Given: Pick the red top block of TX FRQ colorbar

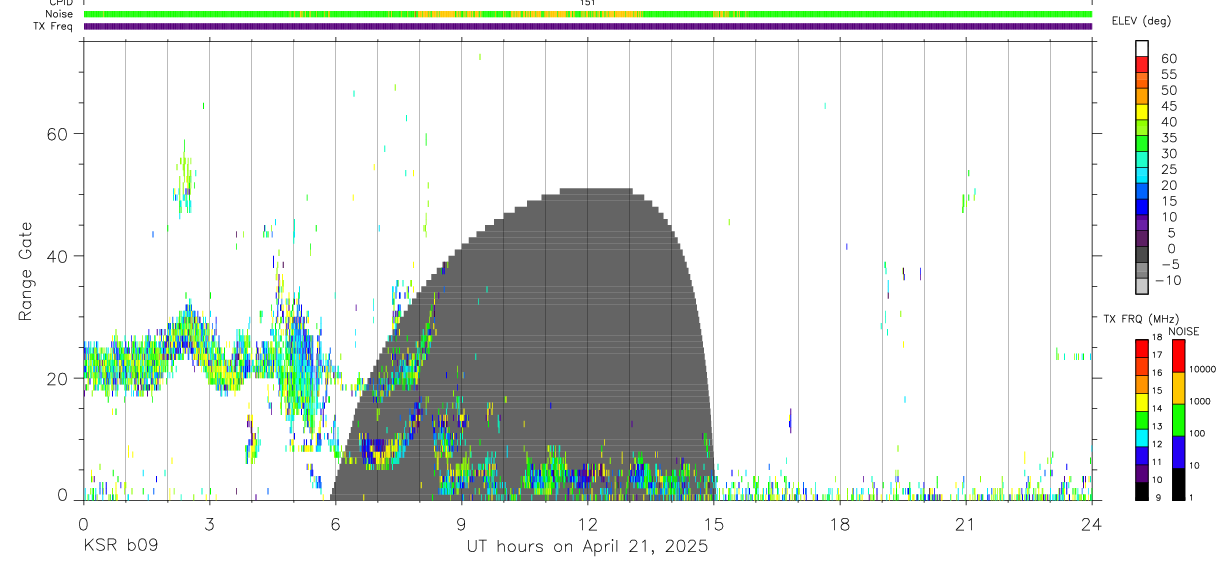Looking at the screenshot, I should [1142, 348].
